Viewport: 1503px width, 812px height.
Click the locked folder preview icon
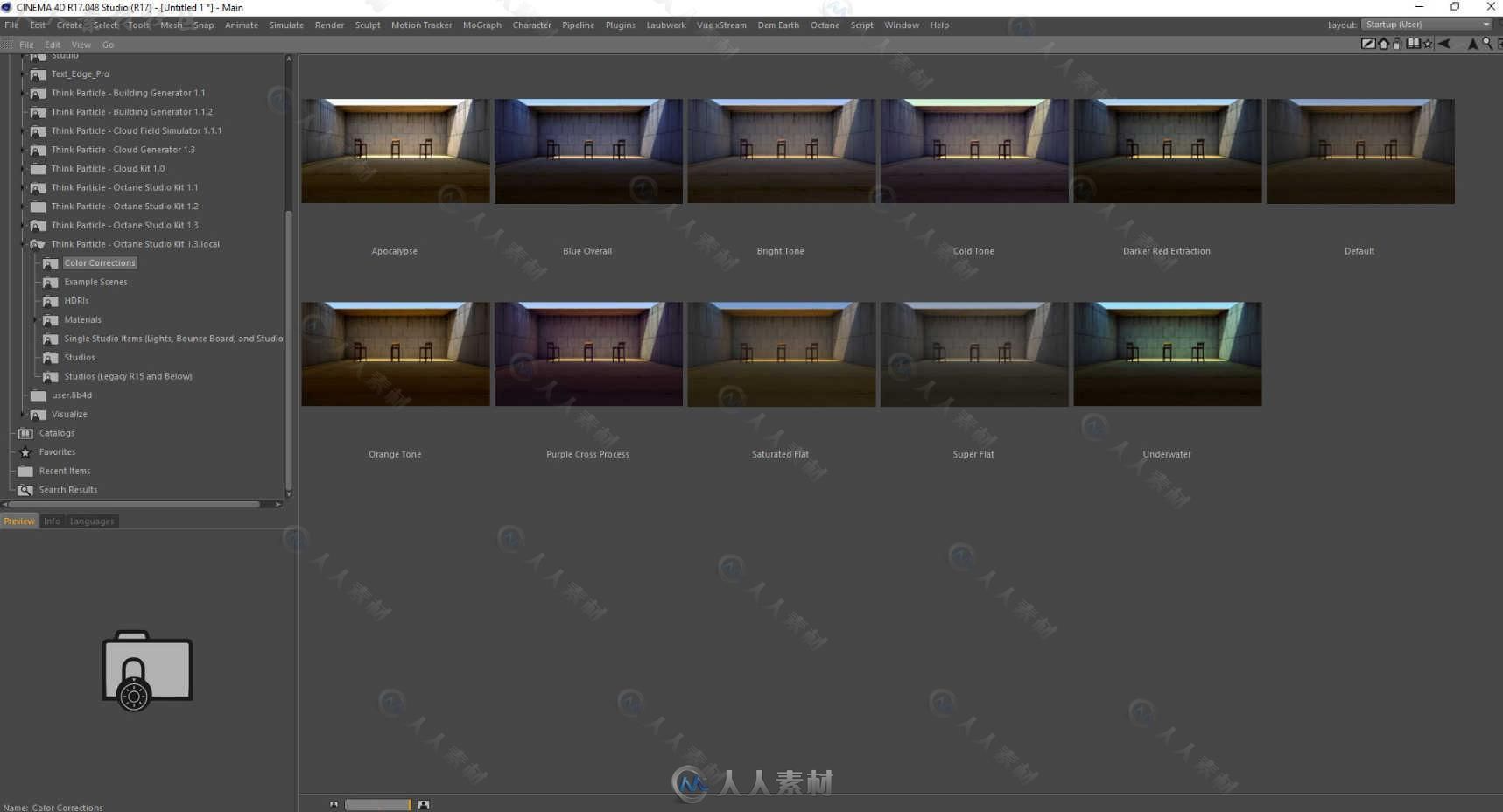click(147, 670)
